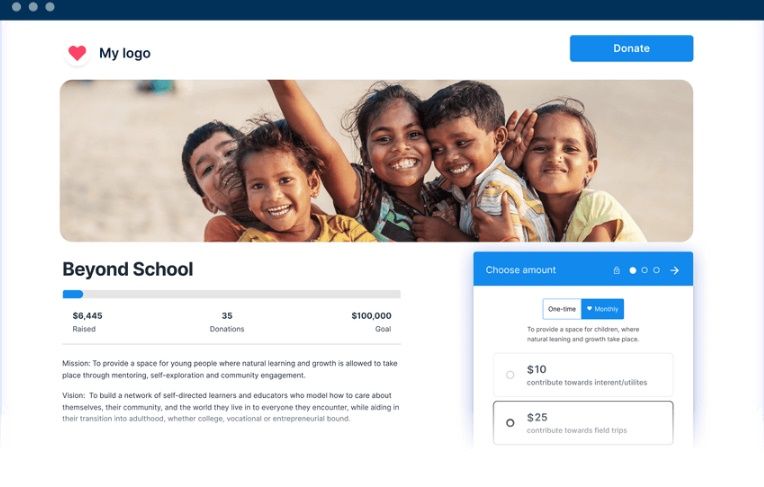Switch donation frequency to Monthly
Screen dimensions: 764x487
pyautogui.click(x=602, y=309)
